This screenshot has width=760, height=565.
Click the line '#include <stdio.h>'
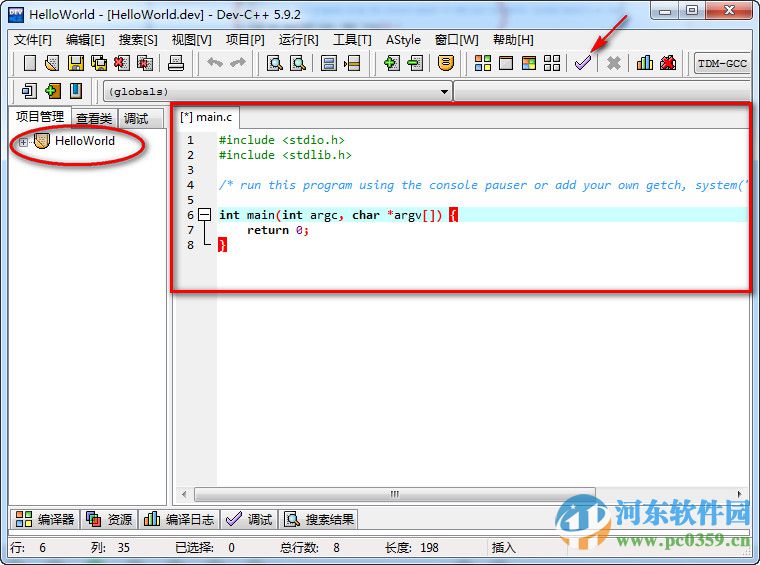(x=282, y=140)
